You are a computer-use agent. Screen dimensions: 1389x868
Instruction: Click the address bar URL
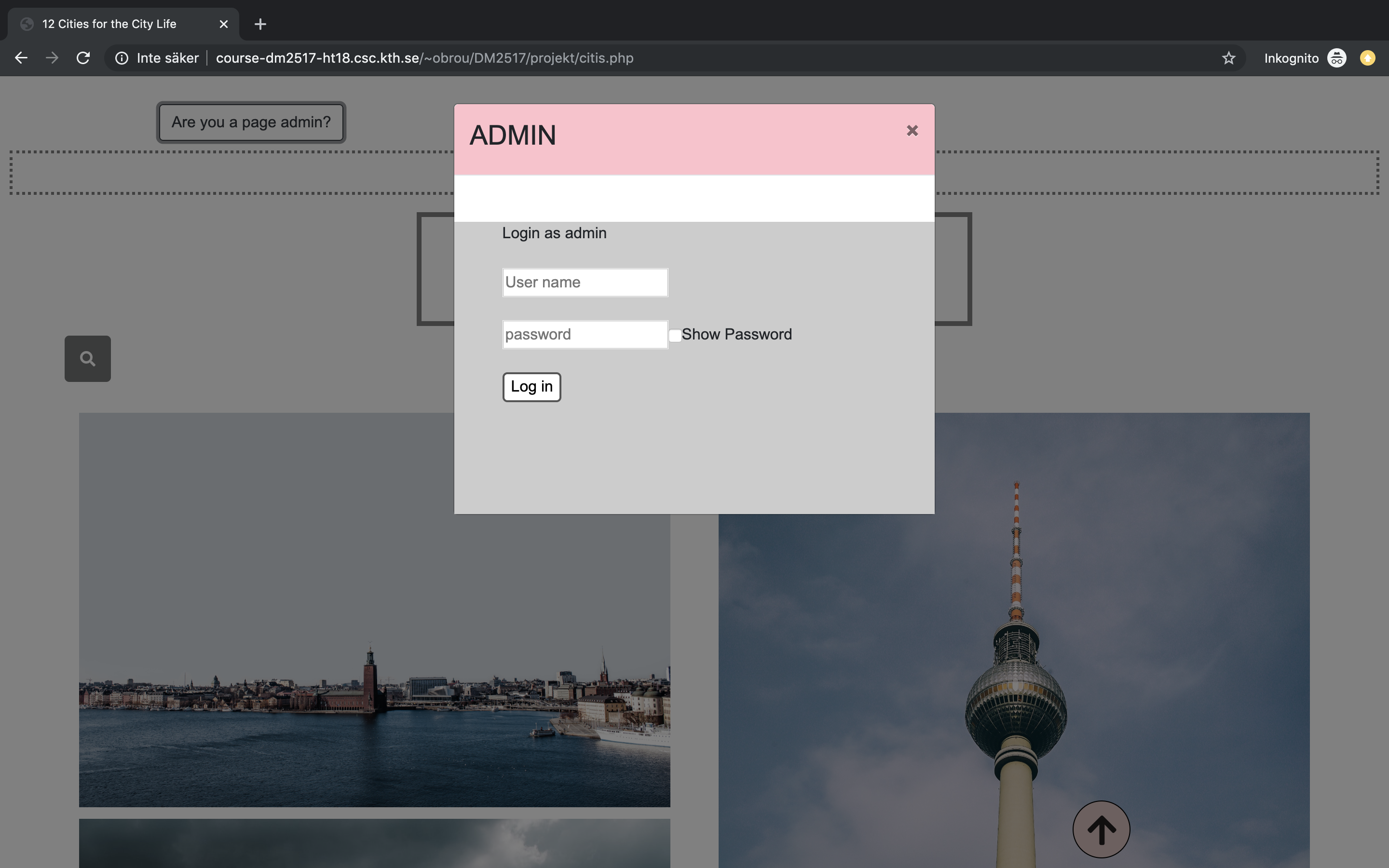pyautogui.click(x=425, y=58)
